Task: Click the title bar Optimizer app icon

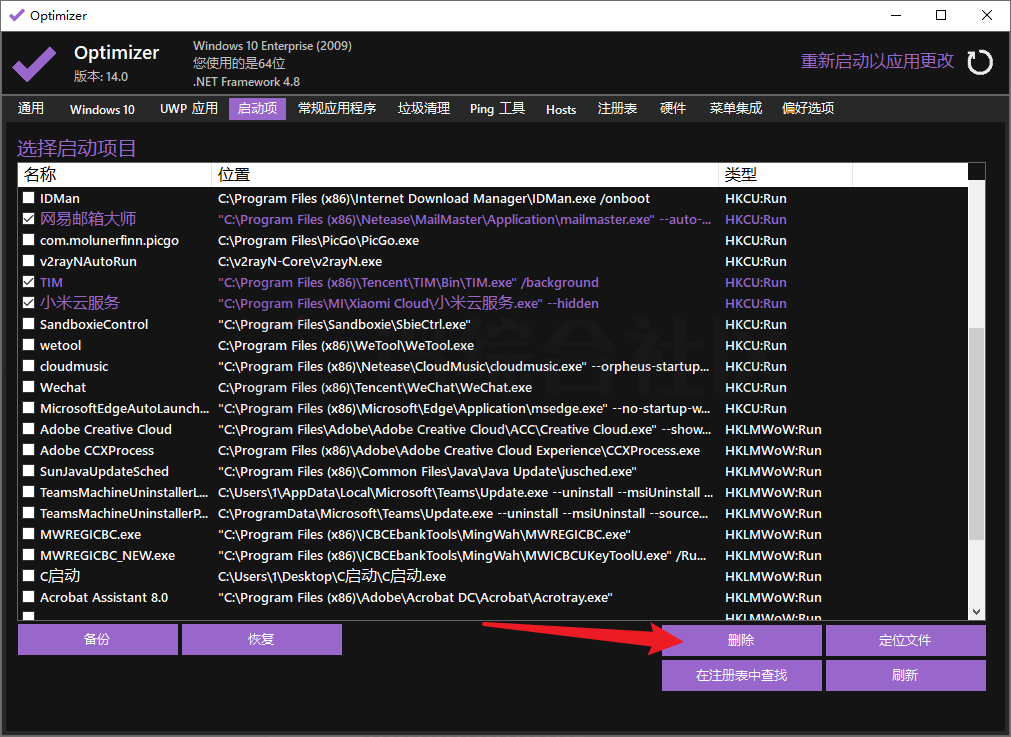Action: click(x=16, y=15)
